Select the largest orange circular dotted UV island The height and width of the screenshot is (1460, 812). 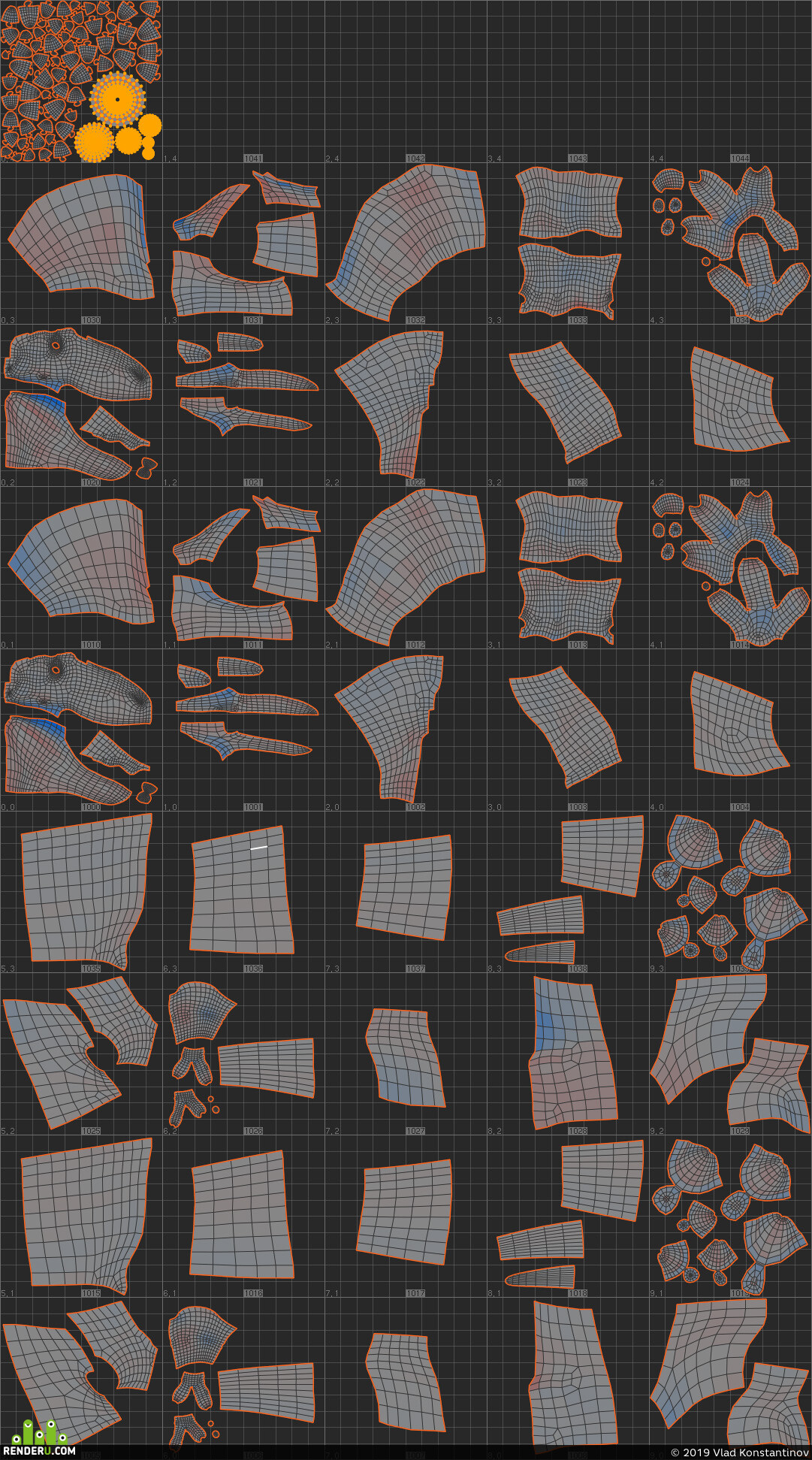(x=117, y=99)
